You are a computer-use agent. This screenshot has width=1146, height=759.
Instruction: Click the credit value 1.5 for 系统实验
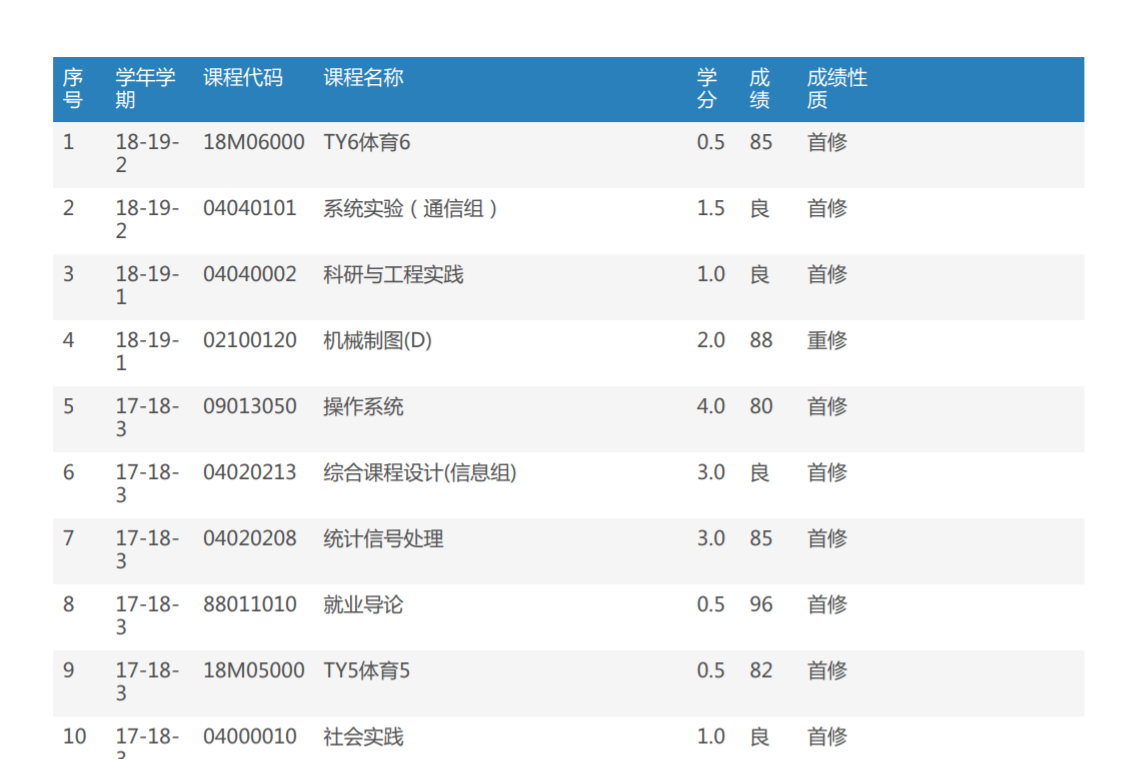point(710,208)
